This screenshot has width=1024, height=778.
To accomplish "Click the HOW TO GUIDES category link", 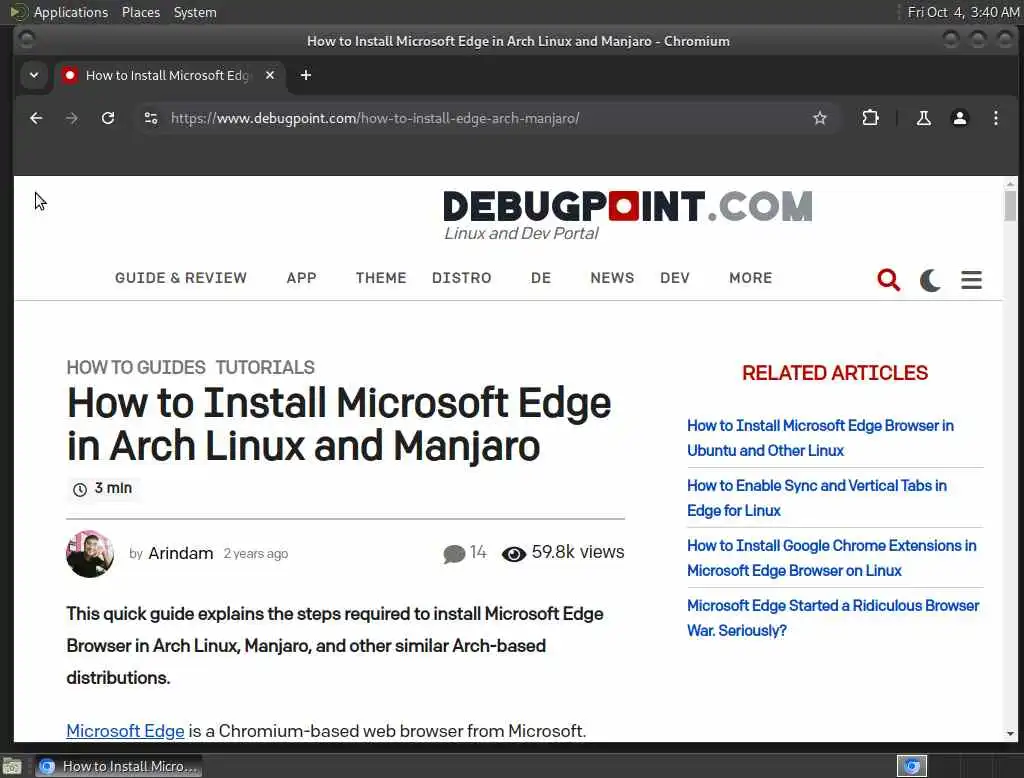I will (136, 368).
